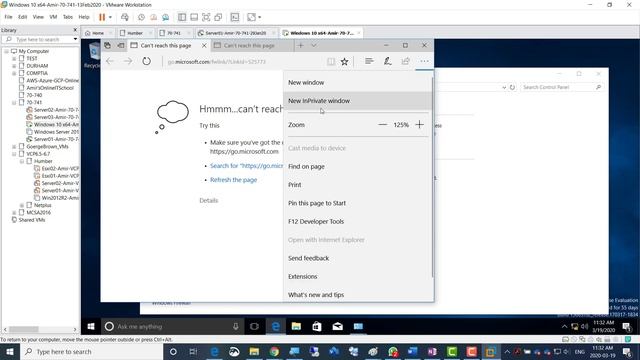Open the Library search filter dropdown arrow
This screenshot has width=640, height=360.
tap(75, 39)
